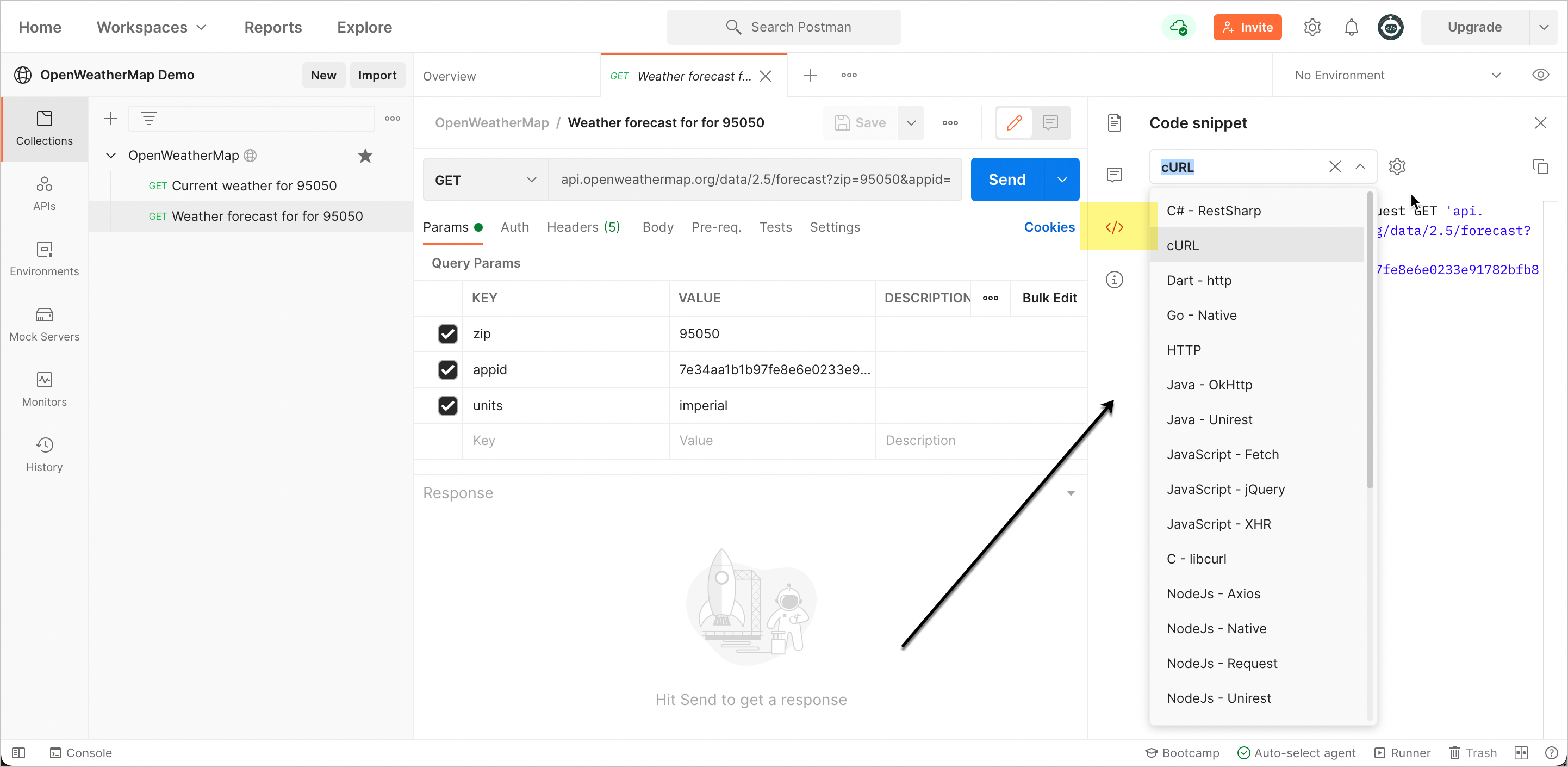Open the documentation icon in right sidebar
This screenshot has height=767, width=1568.
(1114, 122)
